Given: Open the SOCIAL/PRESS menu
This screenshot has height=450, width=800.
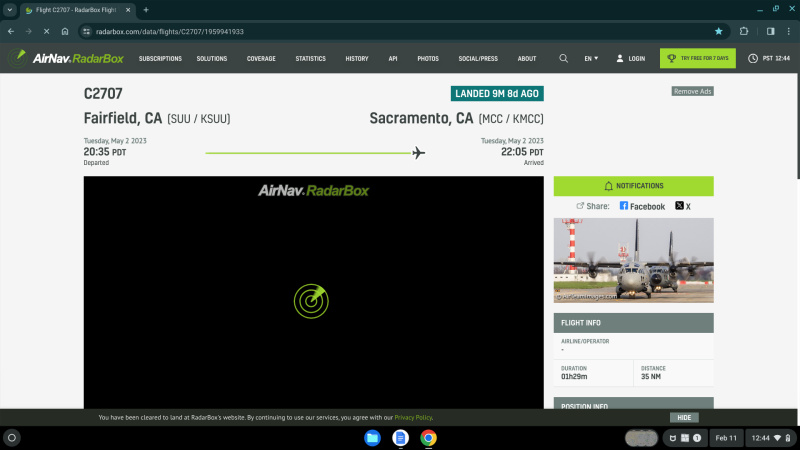Looking at the screenshot, I should (x=478, y=58).
